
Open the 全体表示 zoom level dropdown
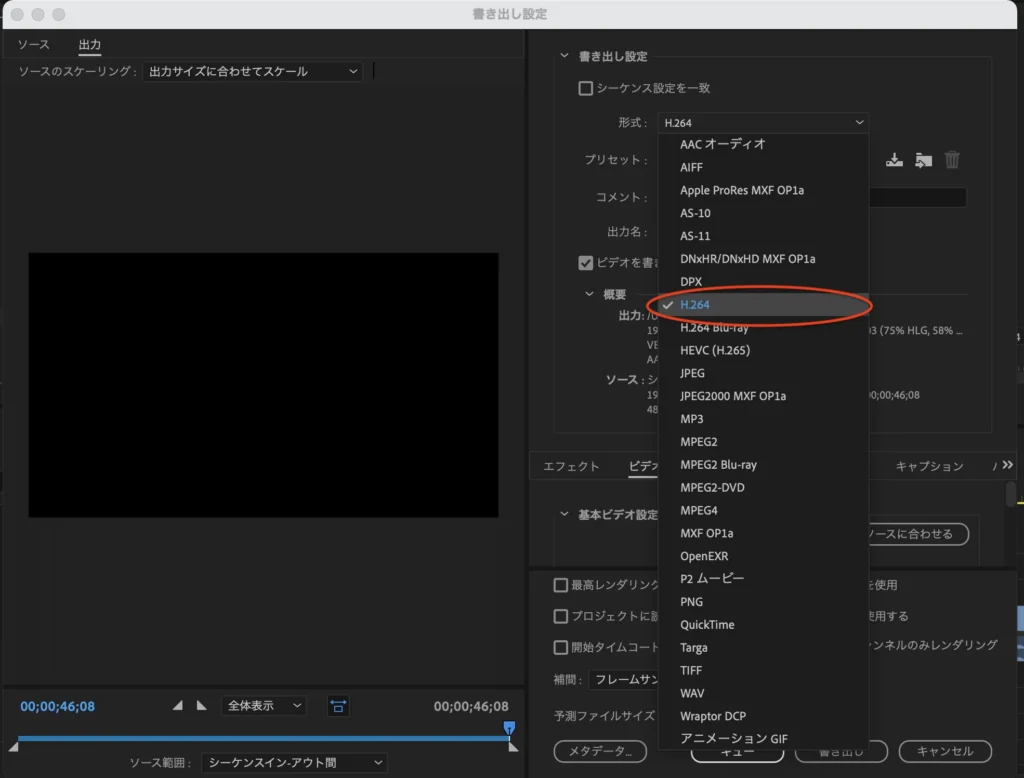pyautogui.click(x=264, y=706)
